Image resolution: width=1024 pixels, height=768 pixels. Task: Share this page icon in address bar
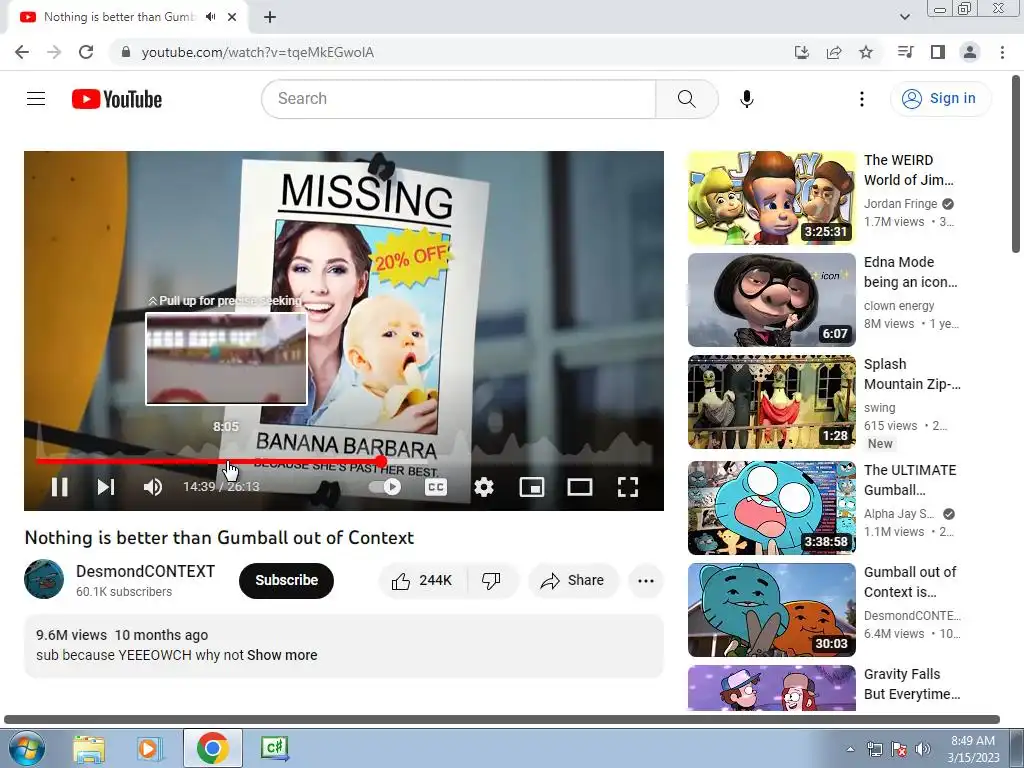(834, 52)
